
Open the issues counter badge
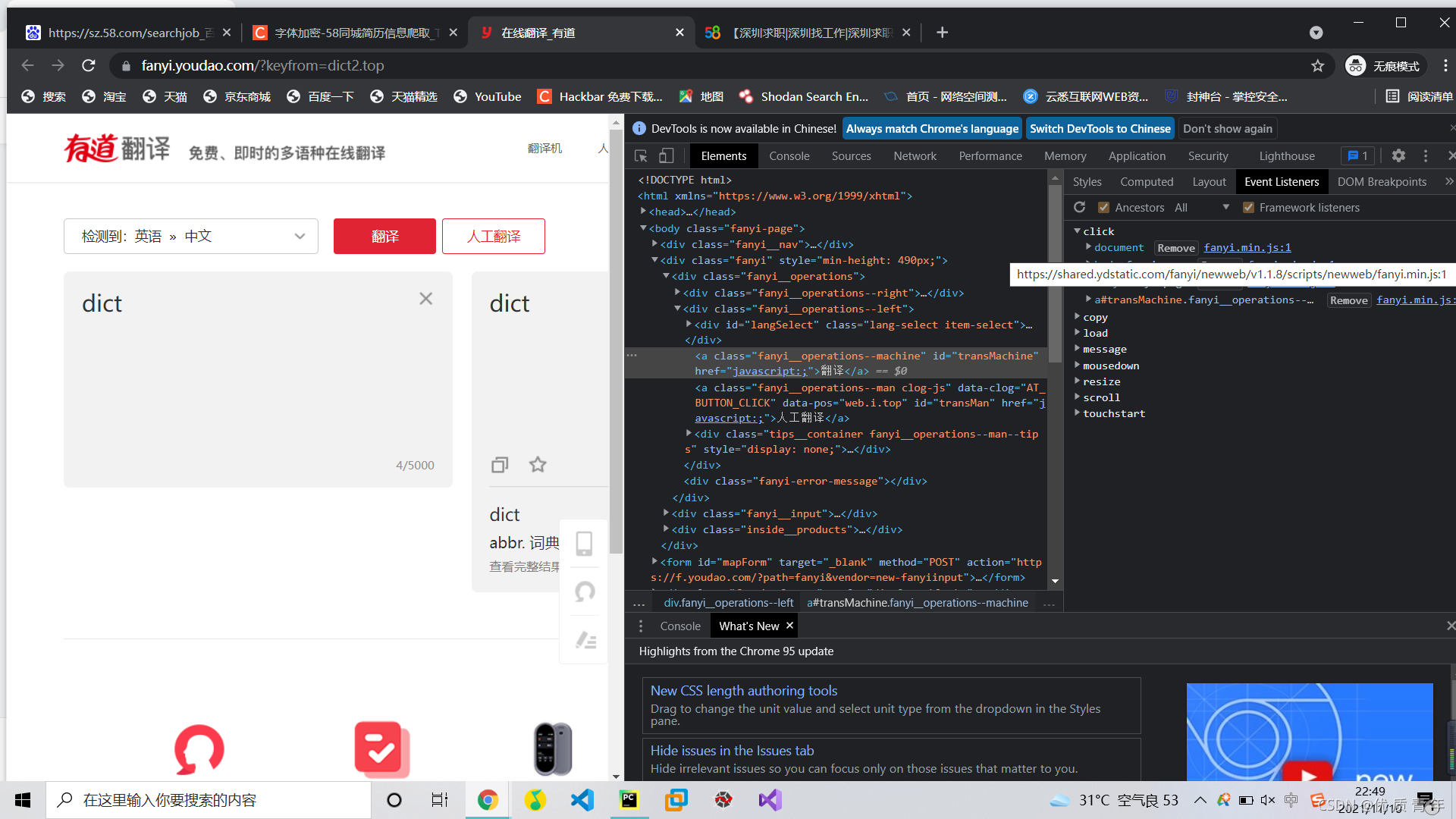coord(1357,155)
